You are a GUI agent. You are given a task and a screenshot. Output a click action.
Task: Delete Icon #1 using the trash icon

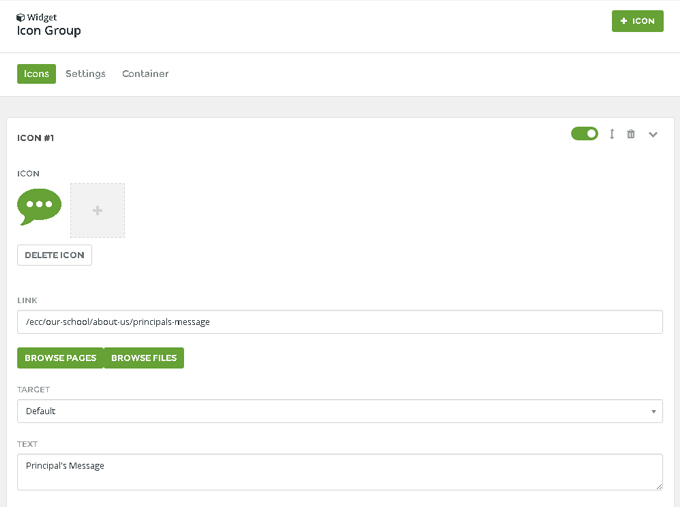pyautogui.click(x=631, y=134)
